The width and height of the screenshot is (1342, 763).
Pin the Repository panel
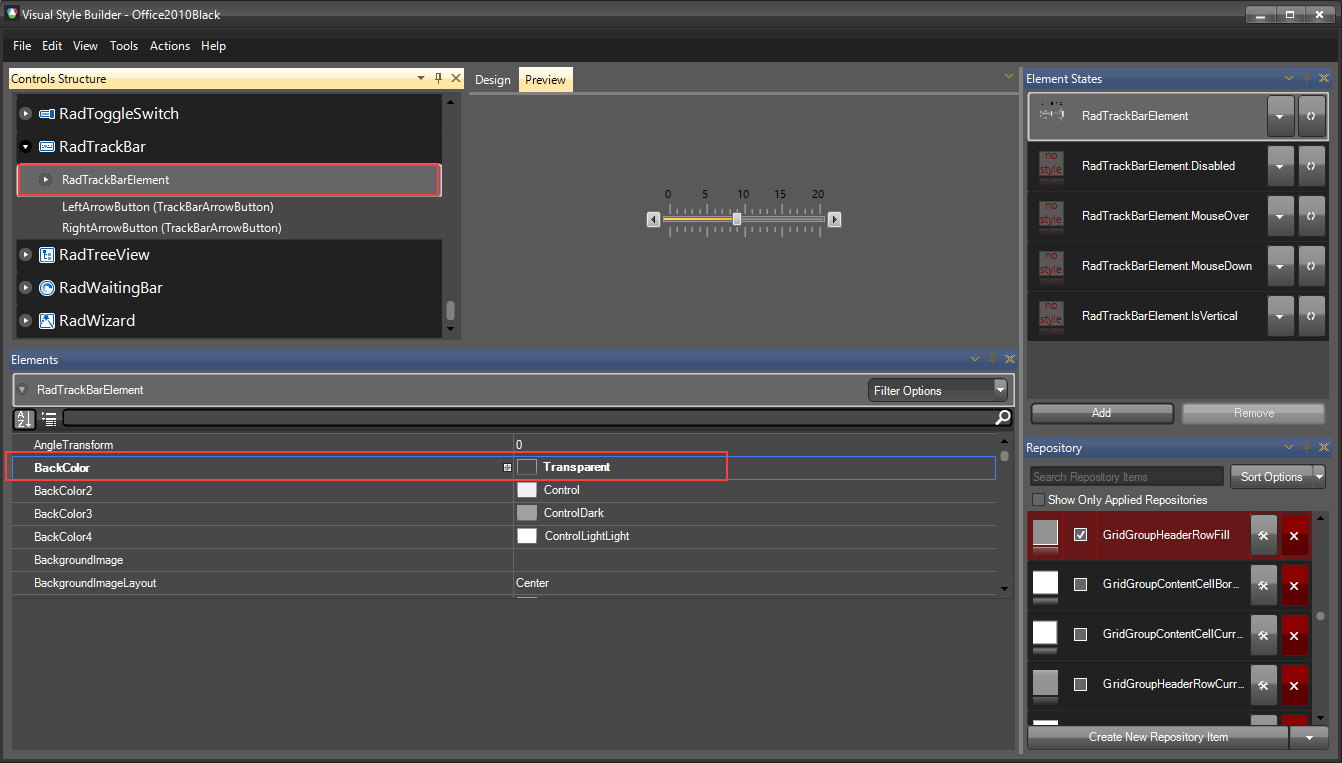pyautogui.click(x=1306, y=447)
